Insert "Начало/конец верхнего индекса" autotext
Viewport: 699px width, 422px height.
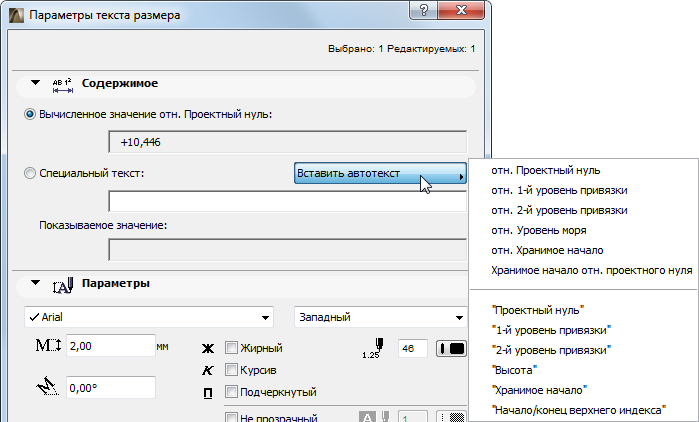[579, 410]
